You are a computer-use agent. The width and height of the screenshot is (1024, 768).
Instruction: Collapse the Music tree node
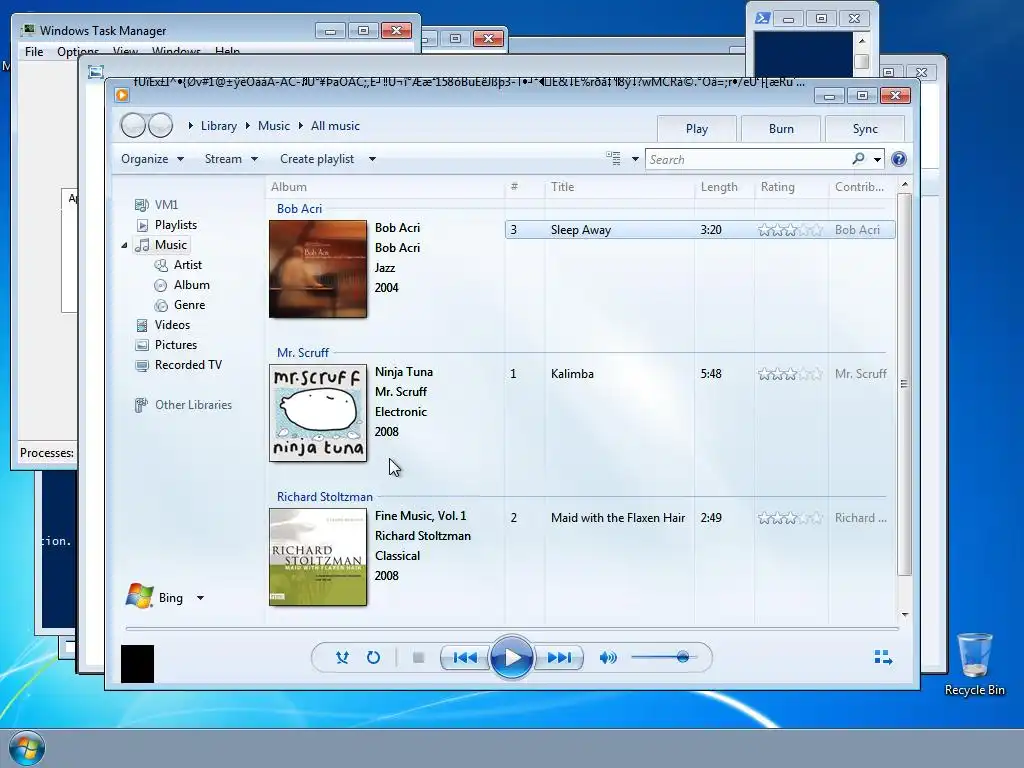click(x=124, y=246)
